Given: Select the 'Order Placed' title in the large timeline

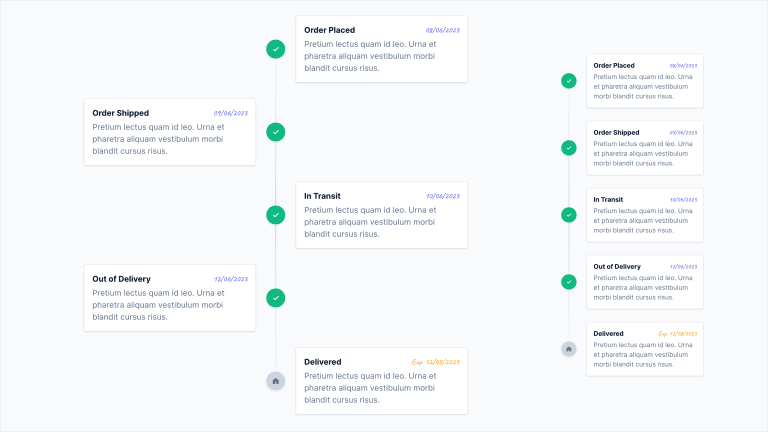Looking at the screenshot, I should pos(330,30).
